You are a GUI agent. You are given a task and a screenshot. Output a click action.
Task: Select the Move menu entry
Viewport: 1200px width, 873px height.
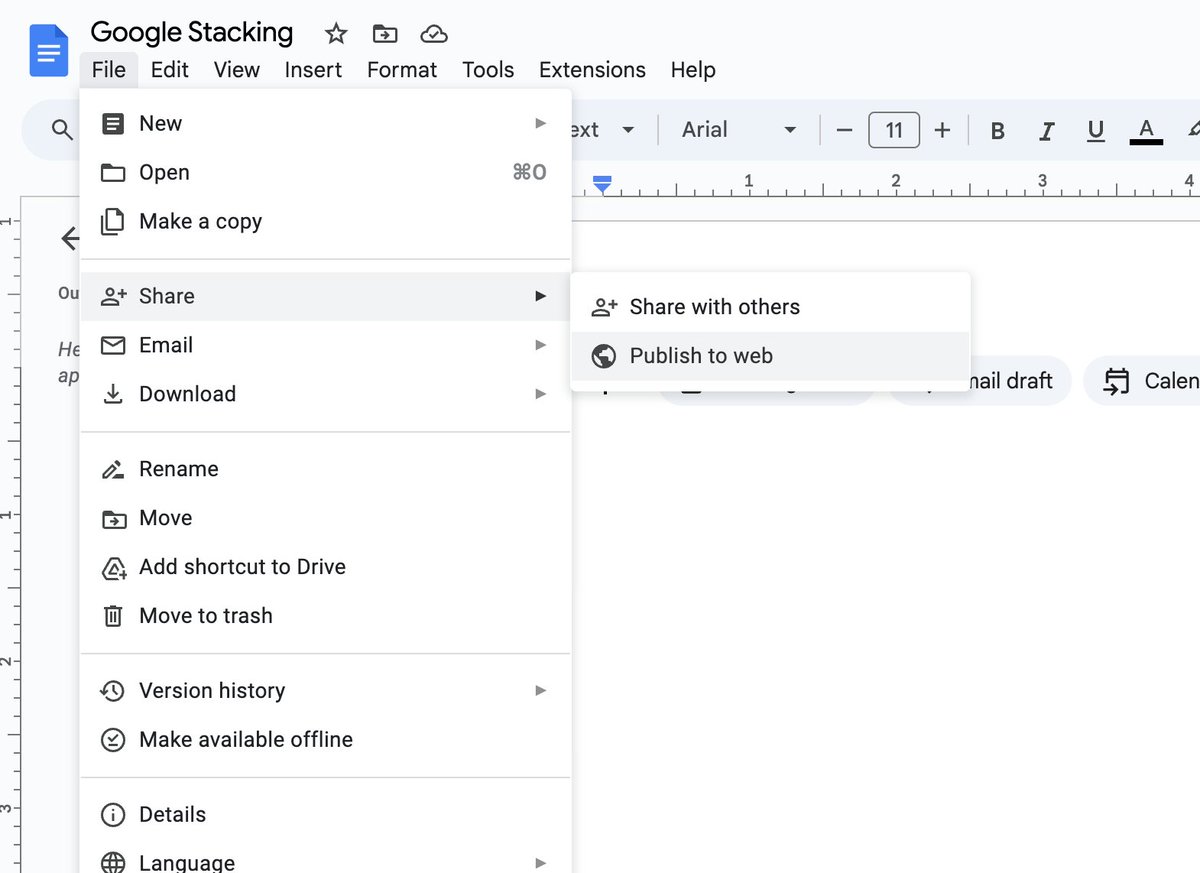point(325,518)
